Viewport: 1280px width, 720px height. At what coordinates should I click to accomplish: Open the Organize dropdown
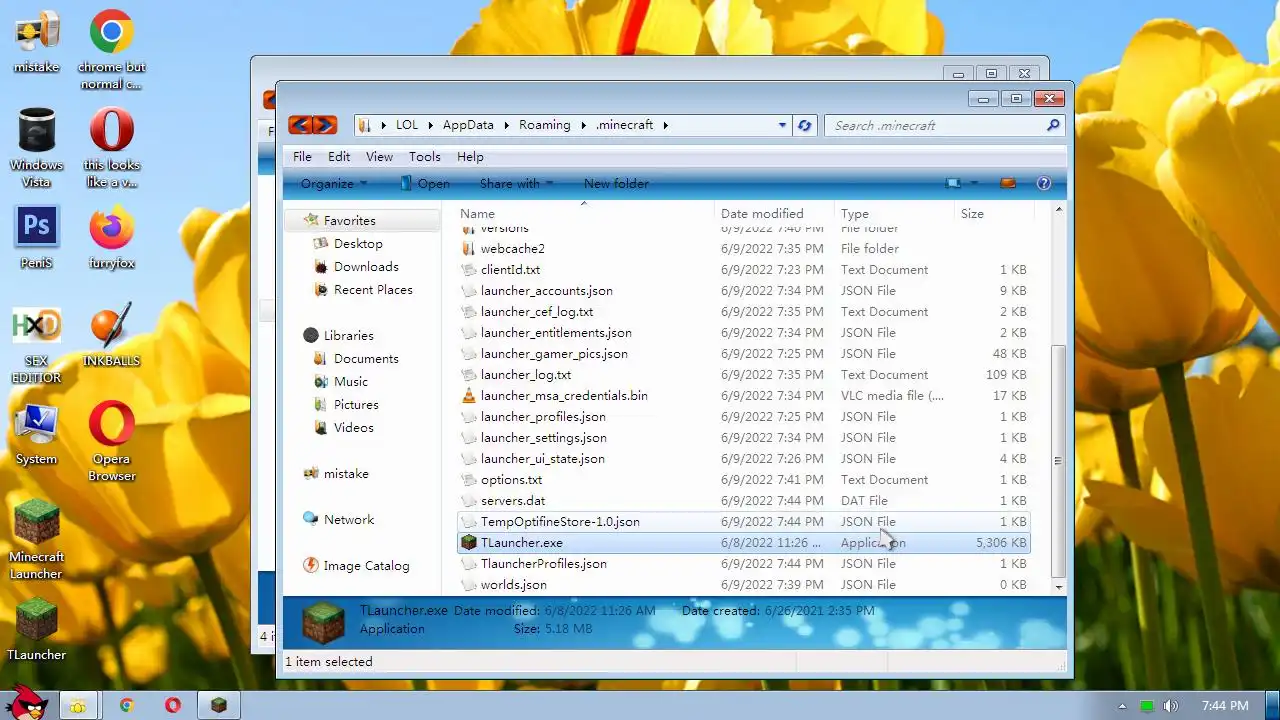334,184
